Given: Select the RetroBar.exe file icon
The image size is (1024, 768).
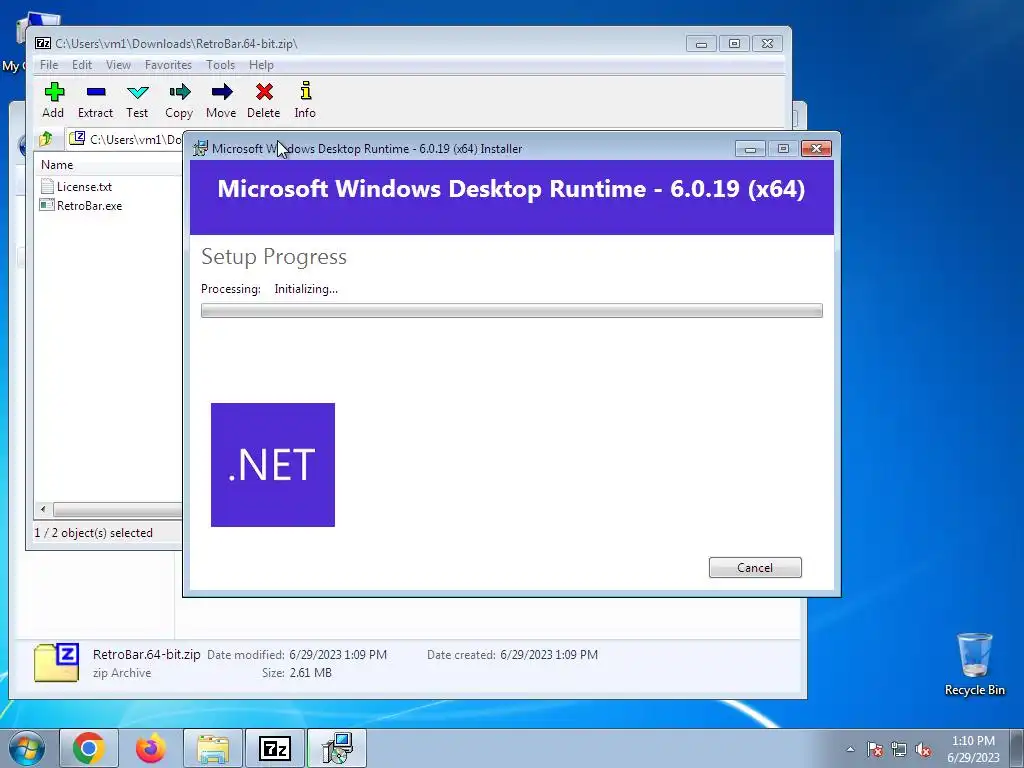Looking at the screenshot, I should click(x=47, y=205).
